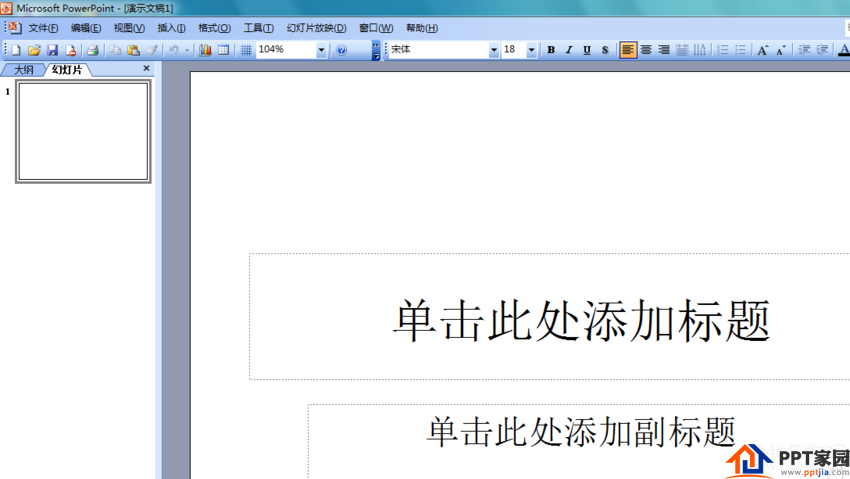
Task: Create a new blank presentation
Action: pyautogui.click(x=16, y=50)
